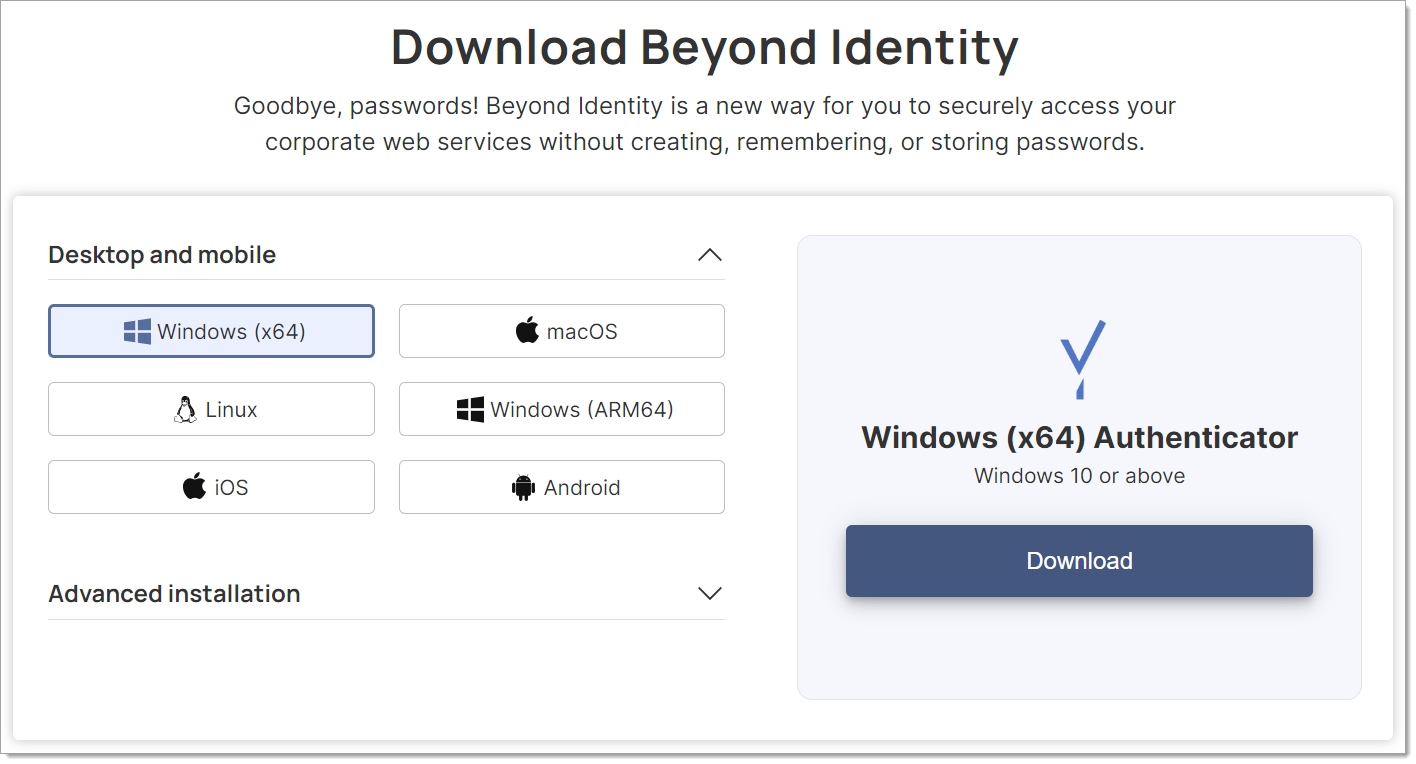
Task: Select the Linux penguin icon
Action: coord(185,408)
